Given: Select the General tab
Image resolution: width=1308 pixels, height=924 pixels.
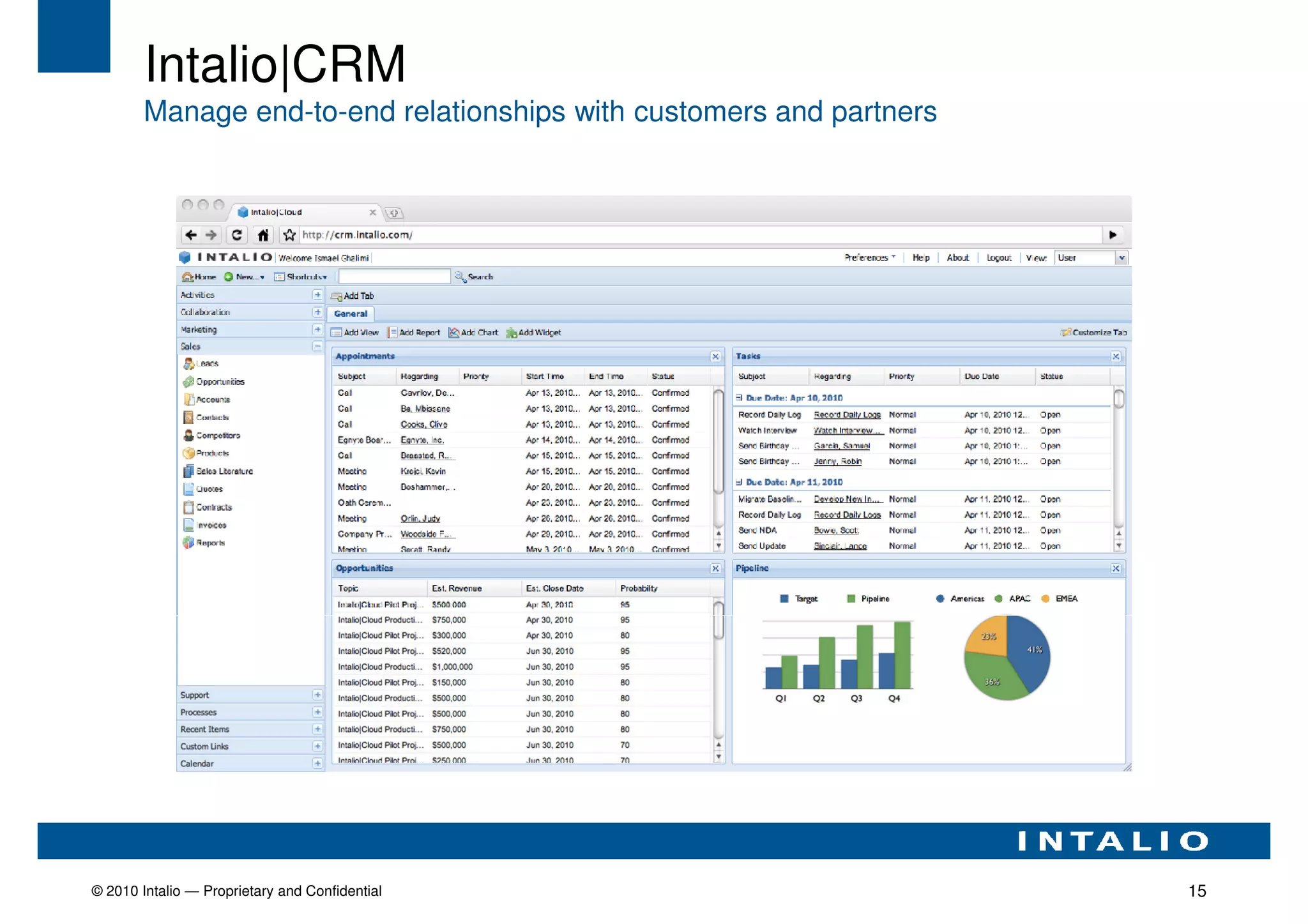Looking at the screenshot, I should pyautogui.click(x=351, y=314).
